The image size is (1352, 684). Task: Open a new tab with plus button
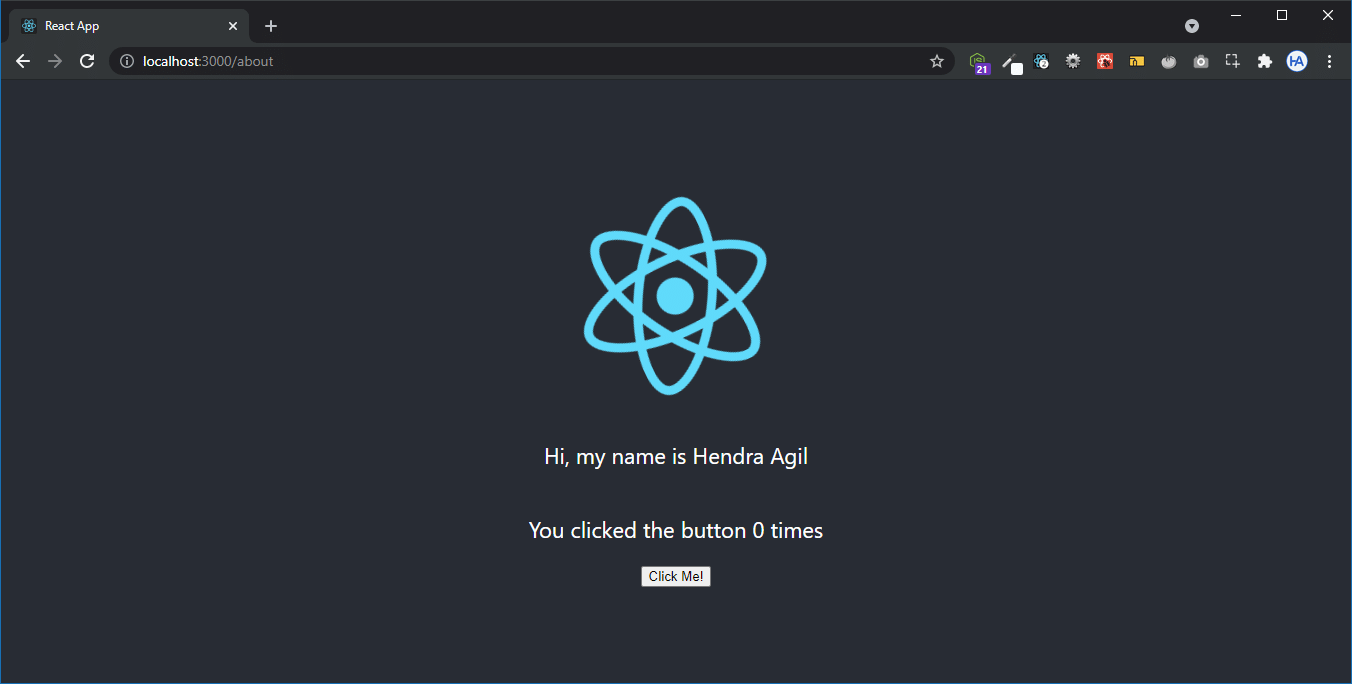click(271, 26)
